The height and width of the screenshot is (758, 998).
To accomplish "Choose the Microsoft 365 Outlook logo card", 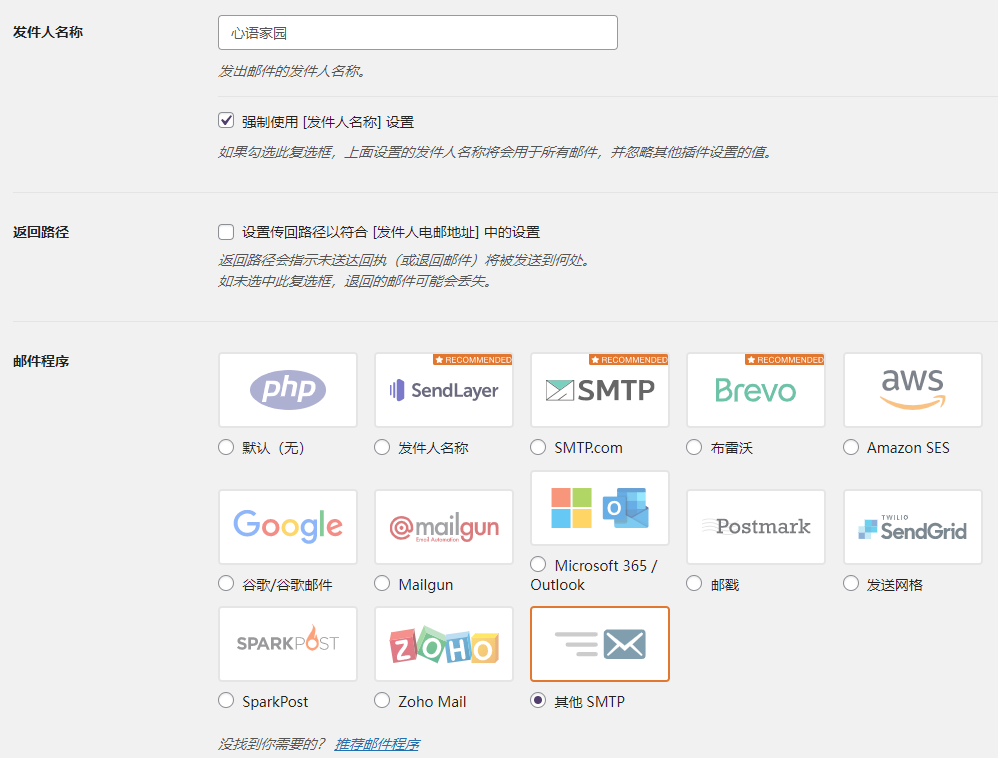I will pyautogui.click(x=600, y=508).
